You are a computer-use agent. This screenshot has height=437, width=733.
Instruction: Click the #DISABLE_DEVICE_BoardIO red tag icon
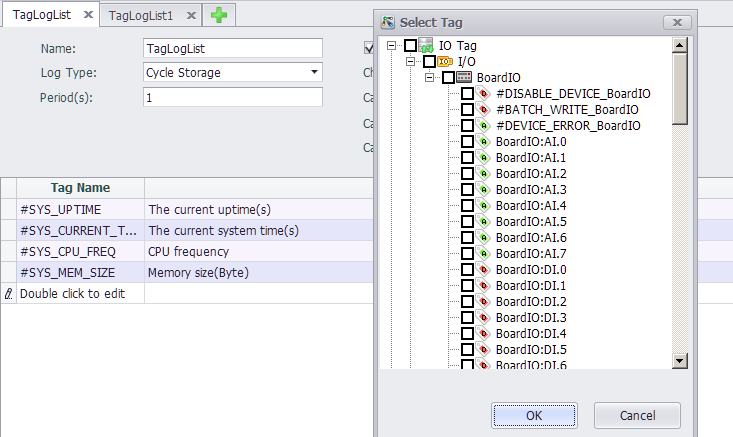(484, 94)
